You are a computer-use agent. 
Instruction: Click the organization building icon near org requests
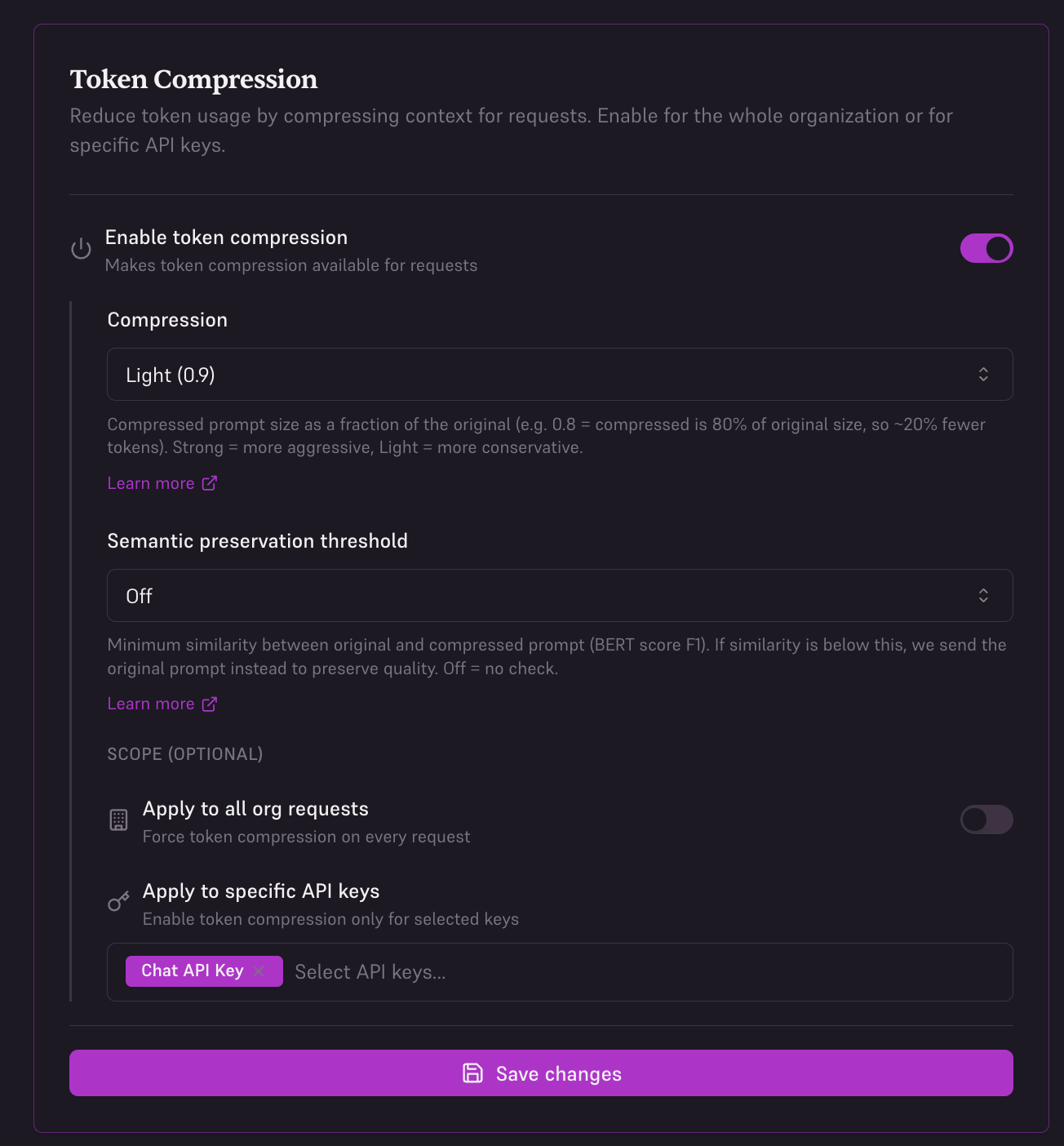click(119, 820)
